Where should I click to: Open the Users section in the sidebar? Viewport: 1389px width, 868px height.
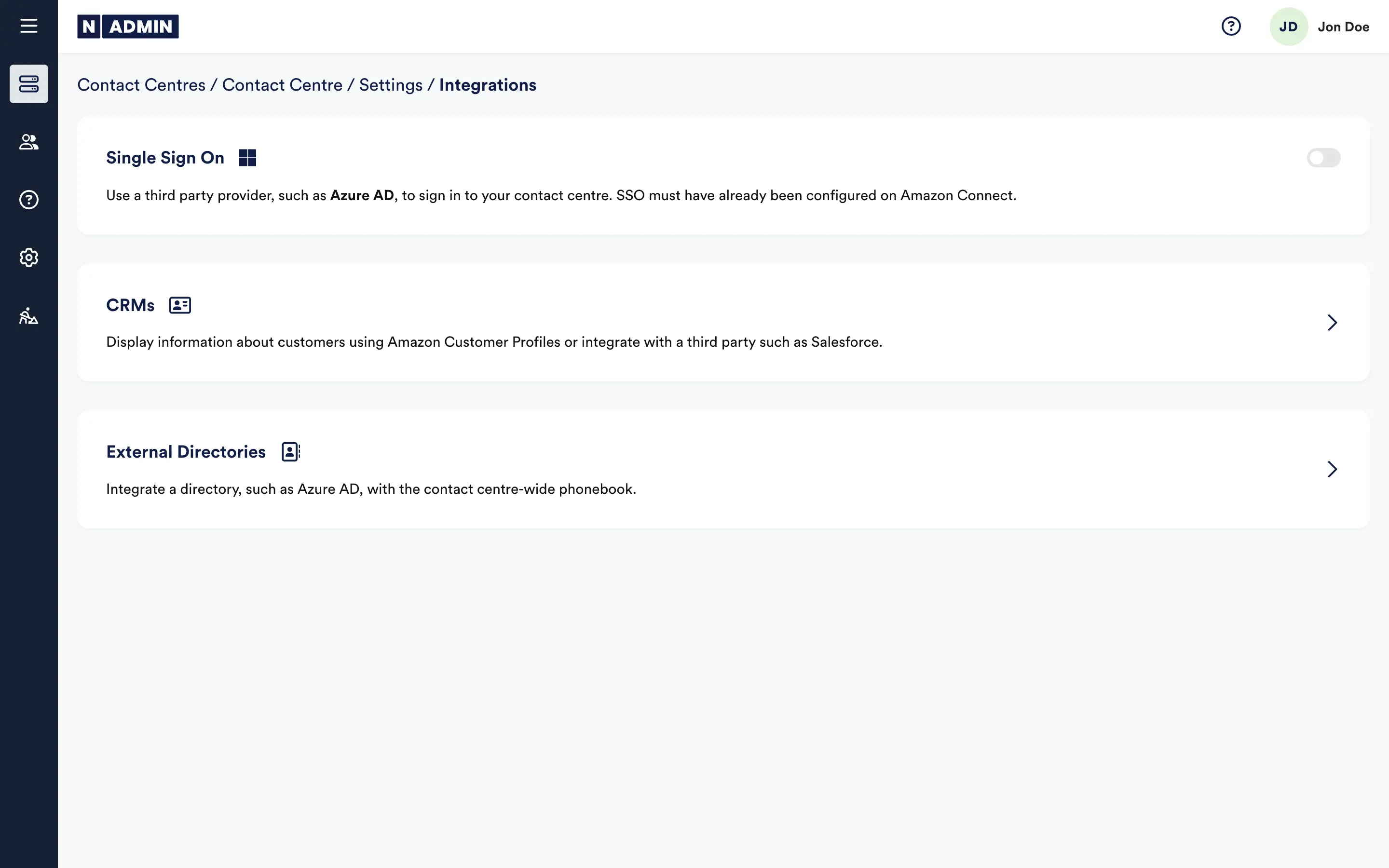[29, 142]
